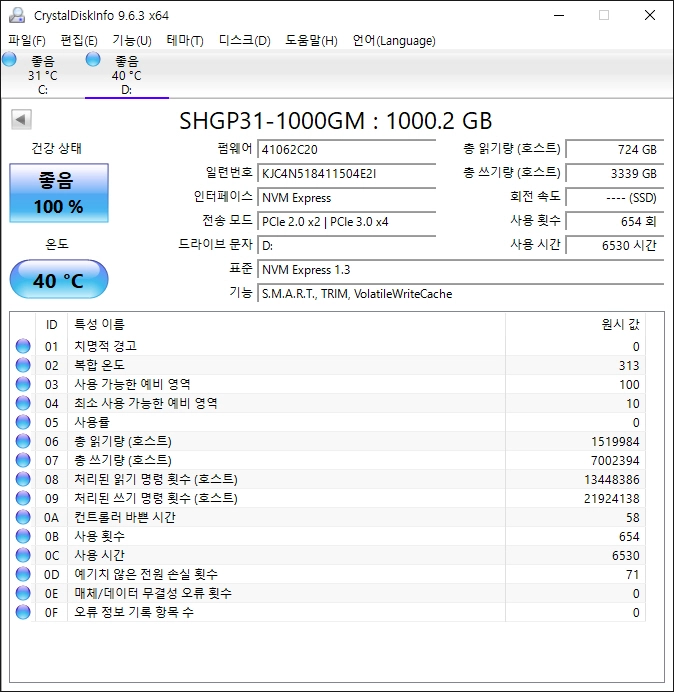Click the standard field NVM Express 1.3
The width and height of the screenshot is (674, 692).
click(x=460, y=270)
